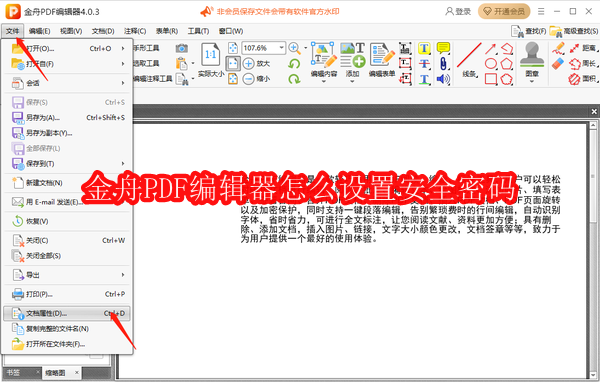Select the rectangle shape tool

coord(491,79)
